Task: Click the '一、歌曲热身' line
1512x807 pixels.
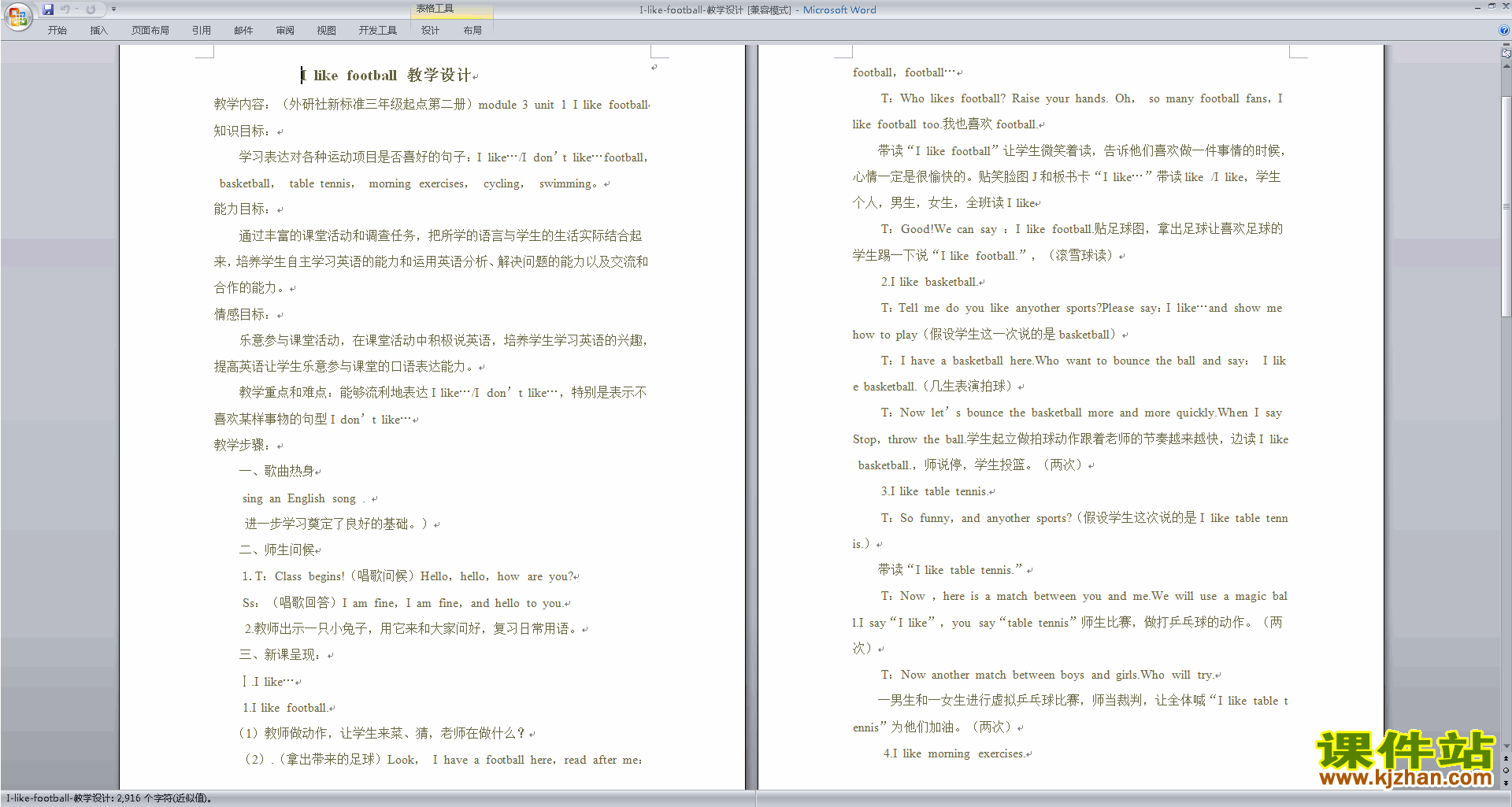Action: tap(277, 471)
